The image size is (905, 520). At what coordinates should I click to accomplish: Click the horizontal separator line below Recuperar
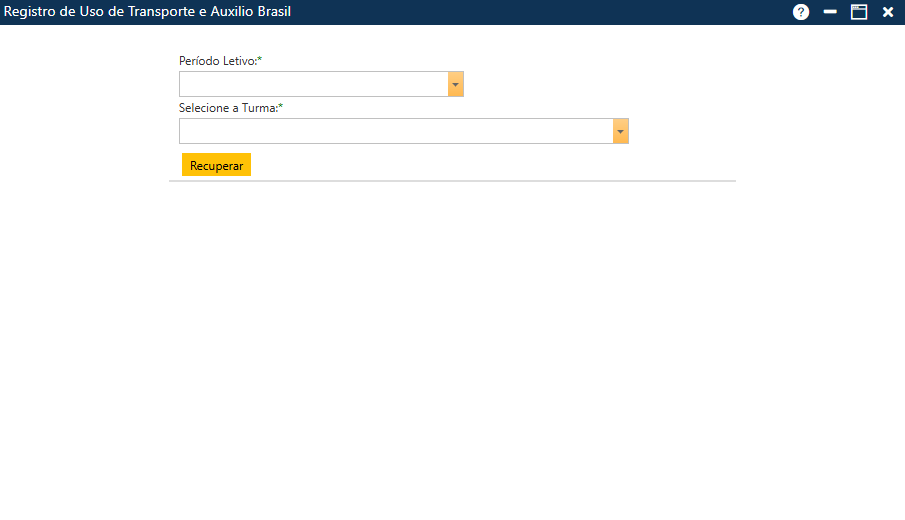[452, 181]
